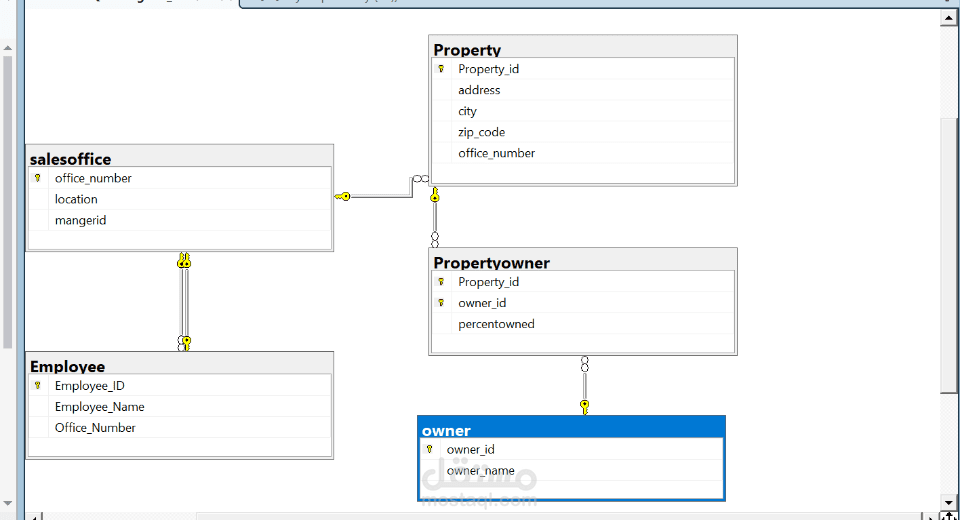Select the key endpoint above owner table
The image size is (960, 520).
point(585,407)
